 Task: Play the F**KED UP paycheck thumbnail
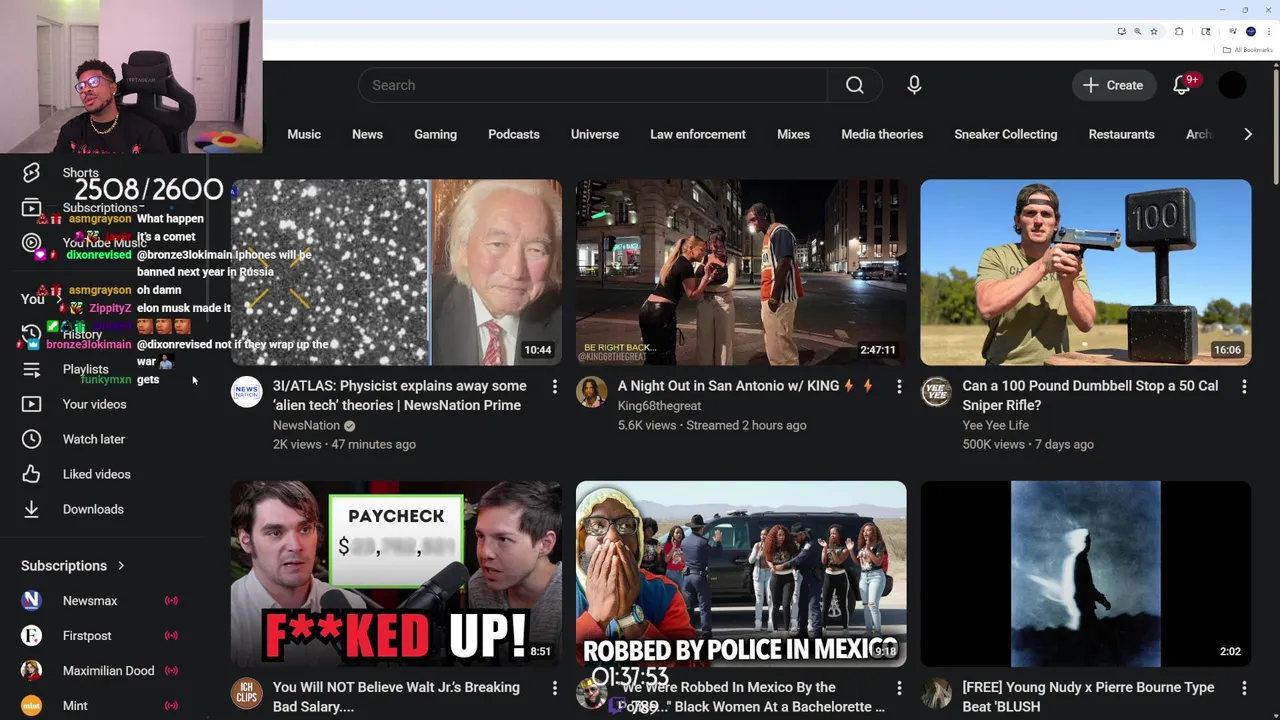pyautogui.click(x=396, y=574)
